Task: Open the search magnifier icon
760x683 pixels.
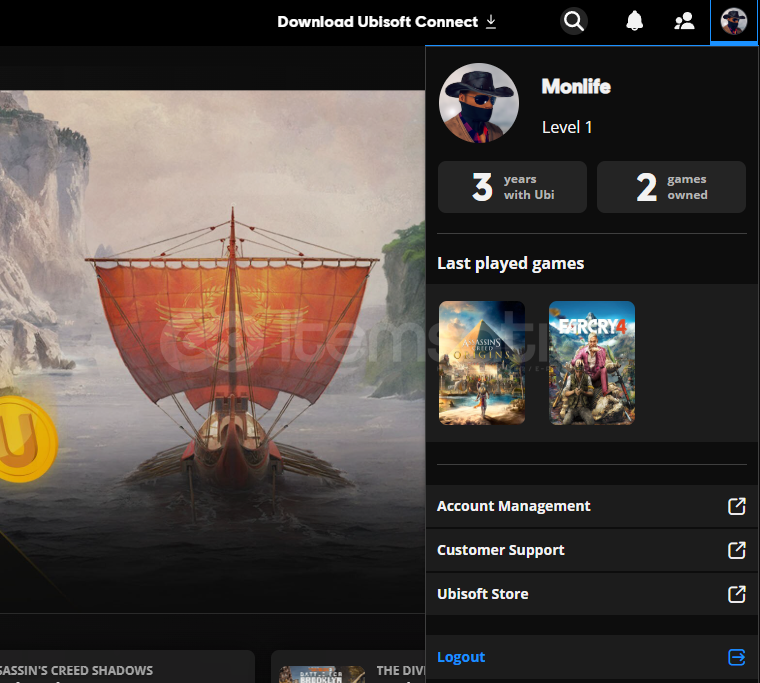Action: (574, 21)
